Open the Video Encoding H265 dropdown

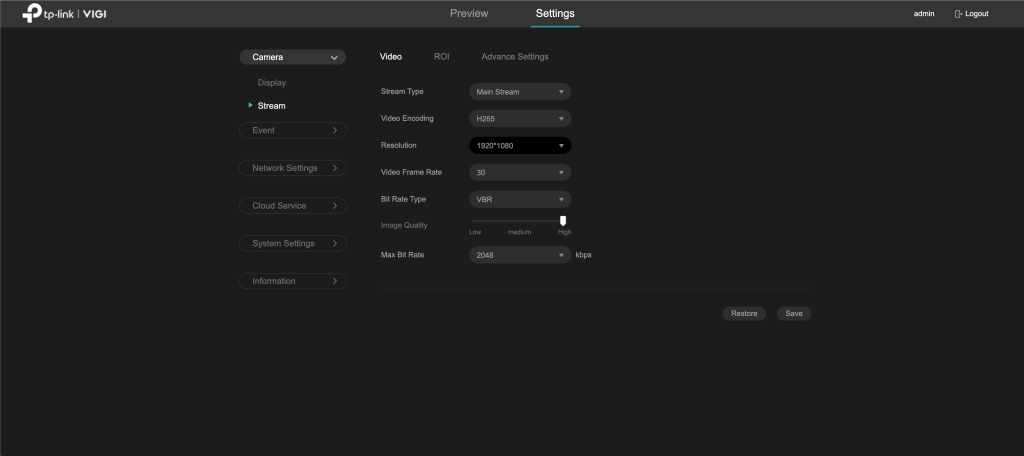click(520, 119)
